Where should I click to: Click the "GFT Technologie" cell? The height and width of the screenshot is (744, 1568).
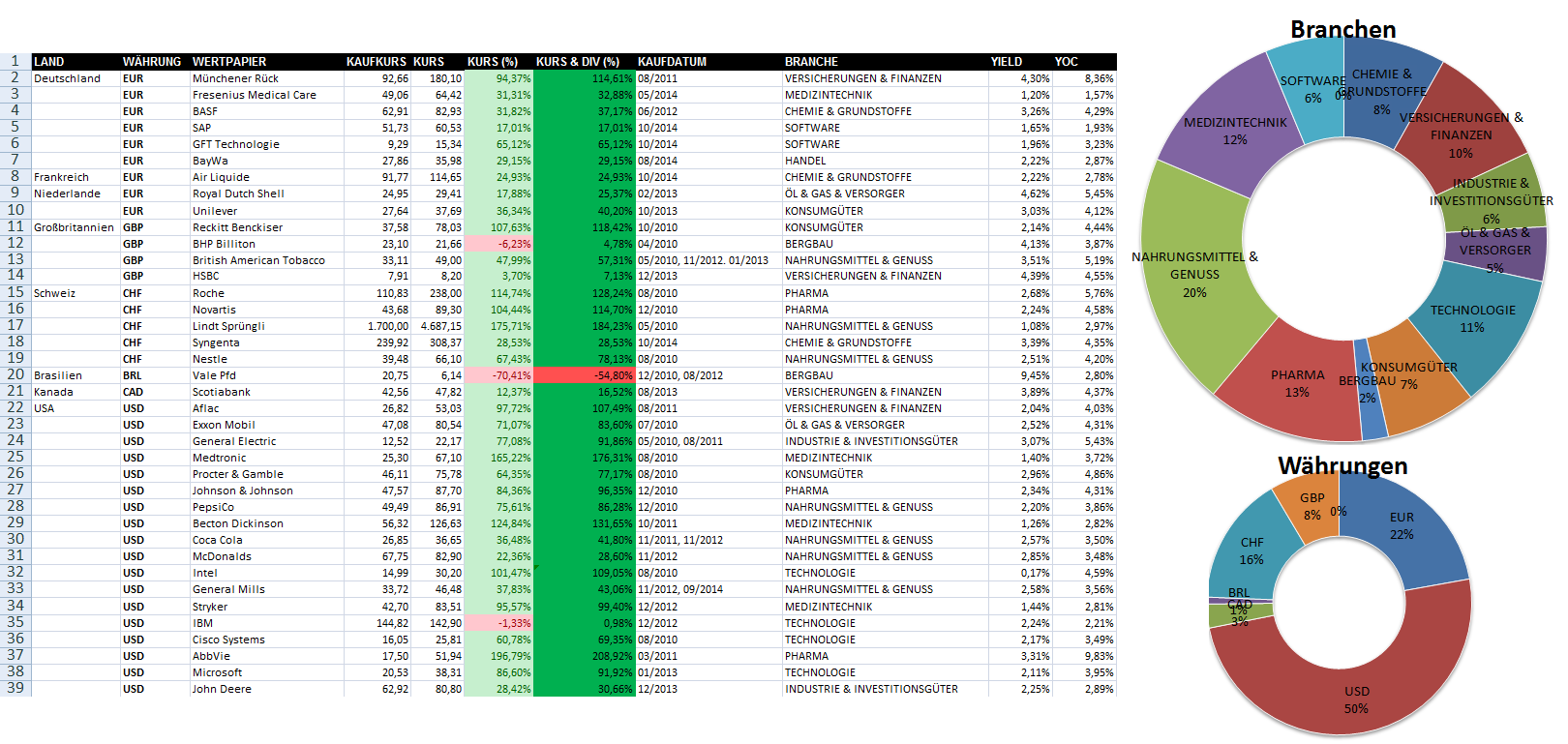[x=267, y=144]
